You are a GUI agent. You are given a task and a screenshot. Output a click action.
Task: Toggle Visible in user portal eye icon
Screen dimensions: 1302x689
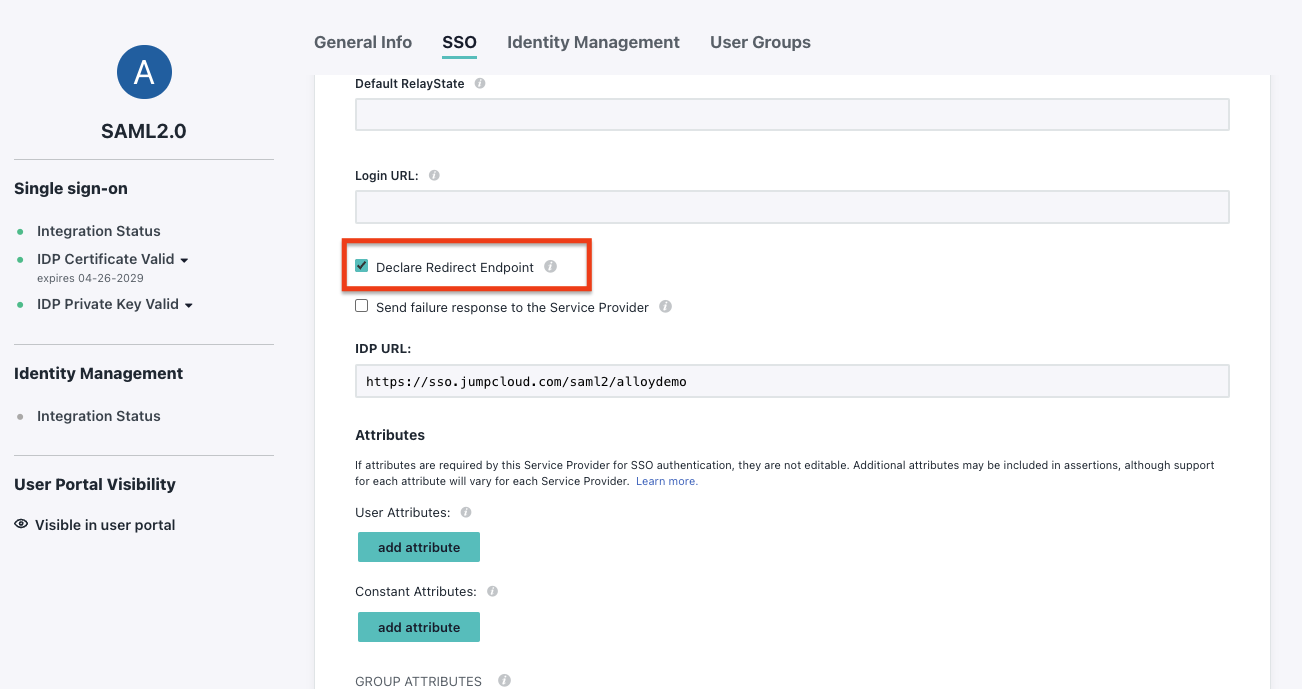click(x=21, y=524)
